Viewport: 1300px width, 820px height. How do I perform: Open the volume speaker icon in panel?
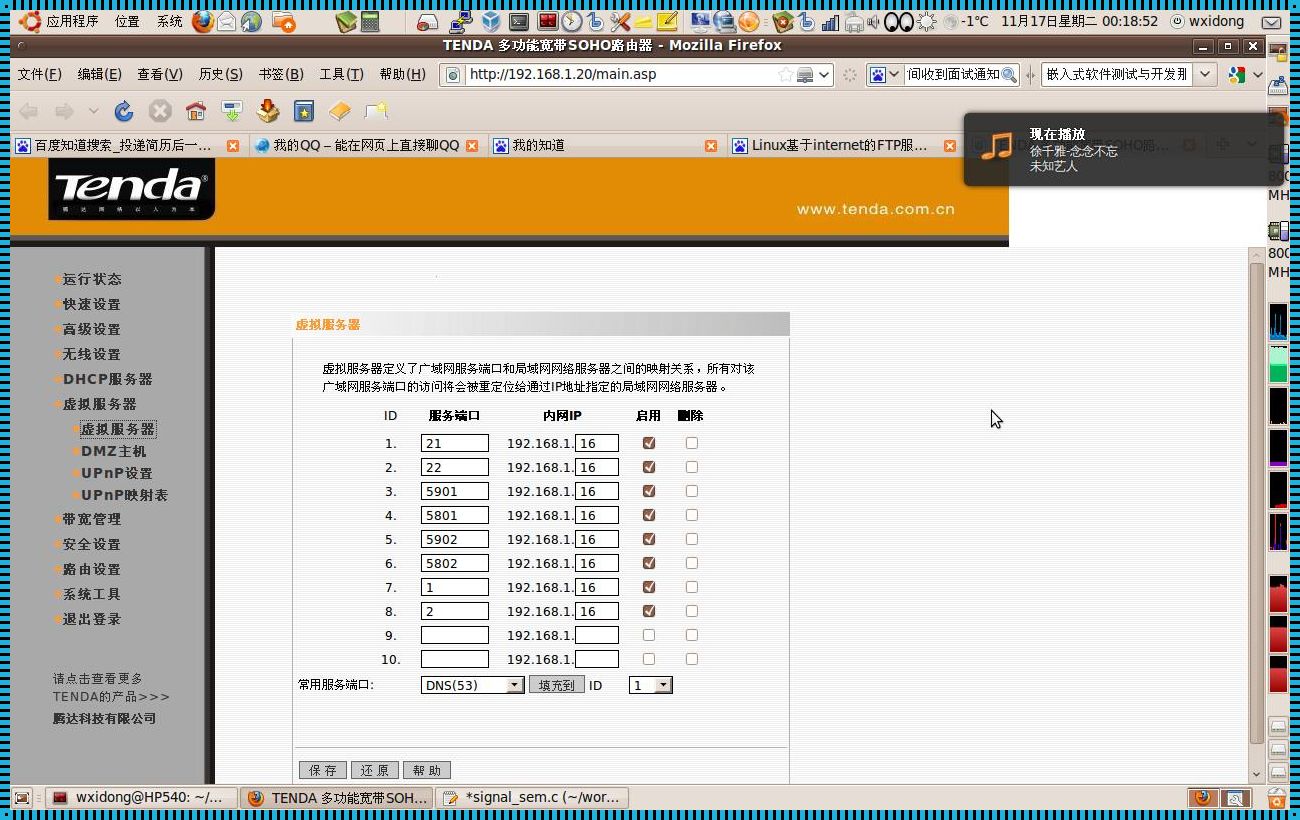[x=875, y=21]
